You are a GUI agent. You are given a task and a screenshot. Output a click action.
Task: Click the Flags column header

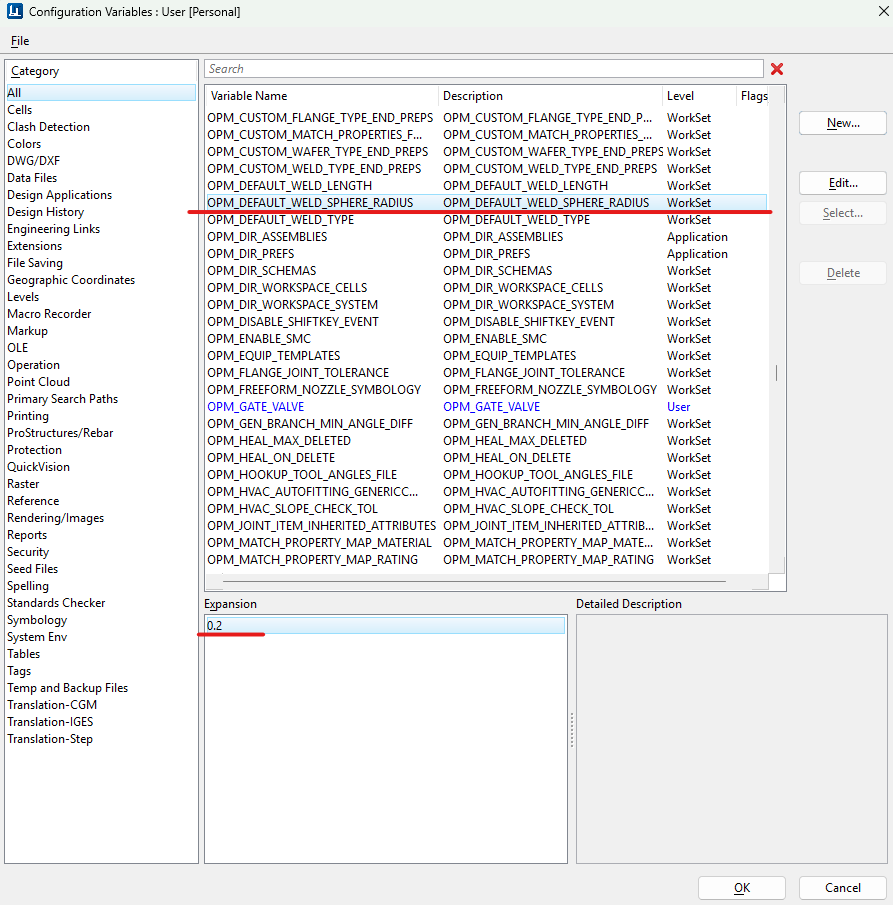(754, 96)
